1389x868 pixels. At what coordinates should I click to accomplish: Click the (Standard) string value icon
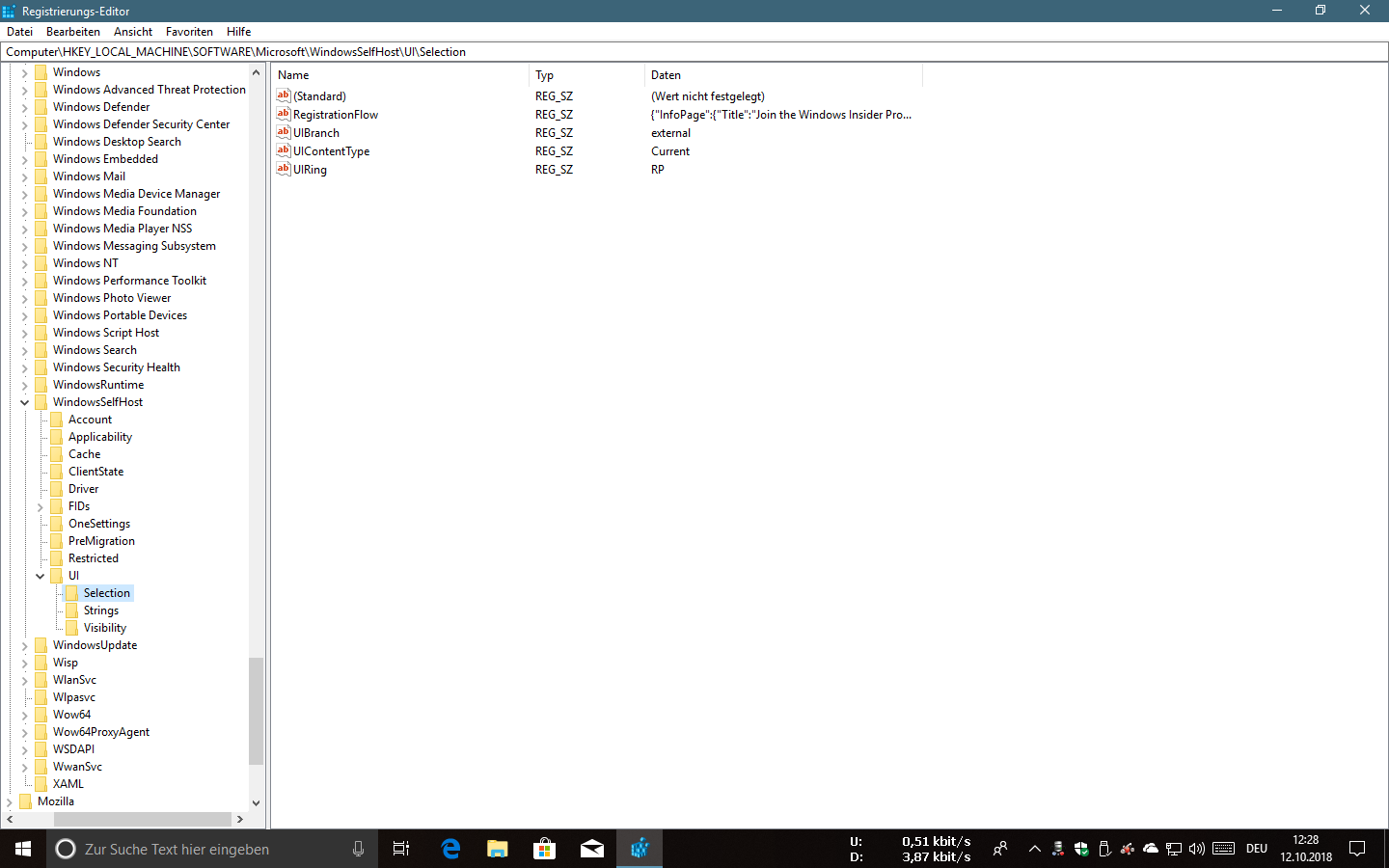pos(284,95)
